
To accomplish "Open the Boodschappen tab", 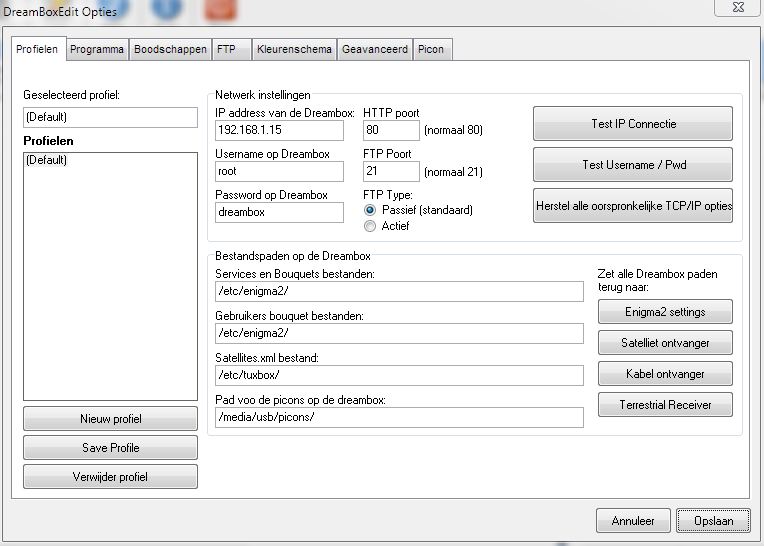I will [171, 50].
